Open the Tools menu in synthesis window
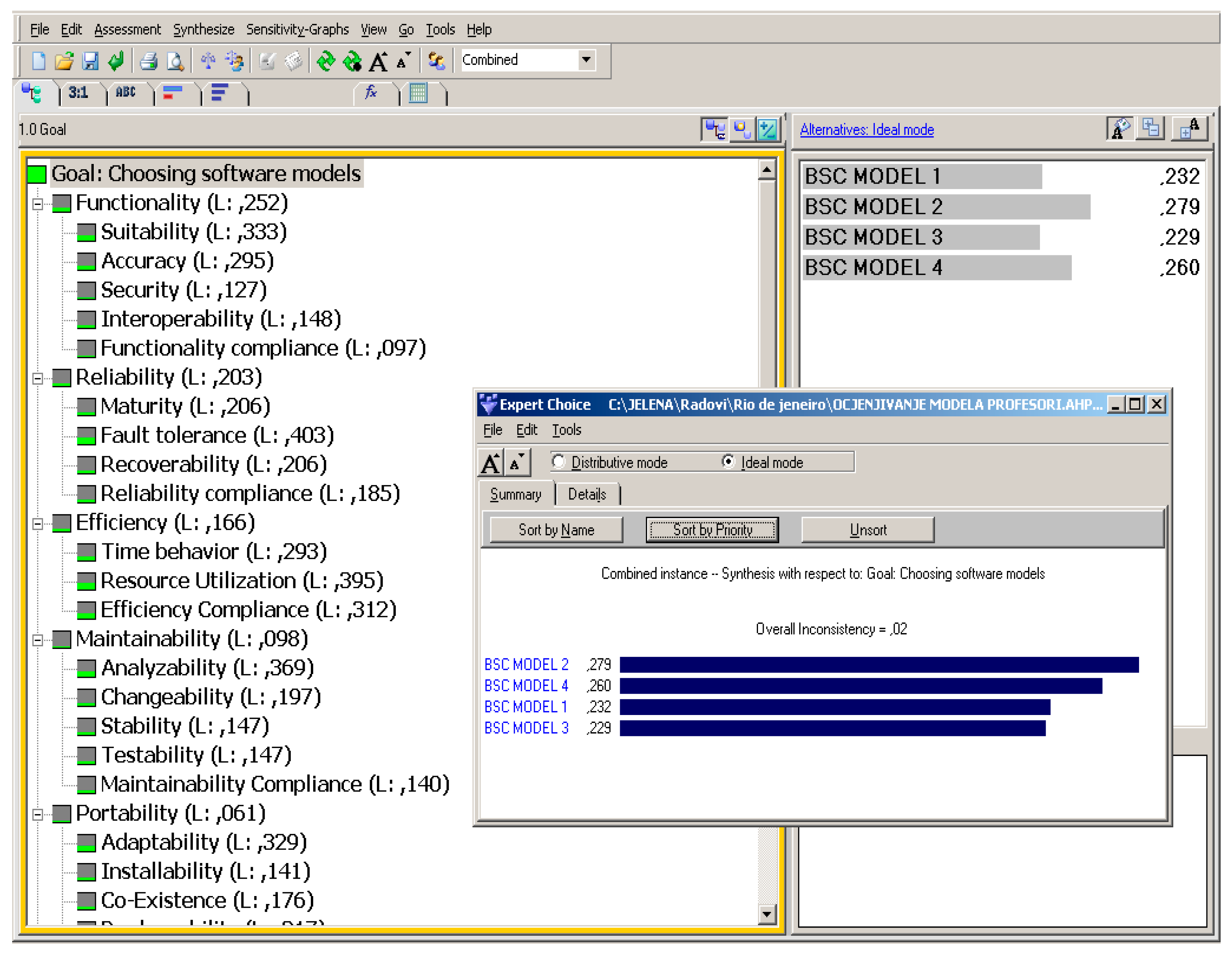 566,430
